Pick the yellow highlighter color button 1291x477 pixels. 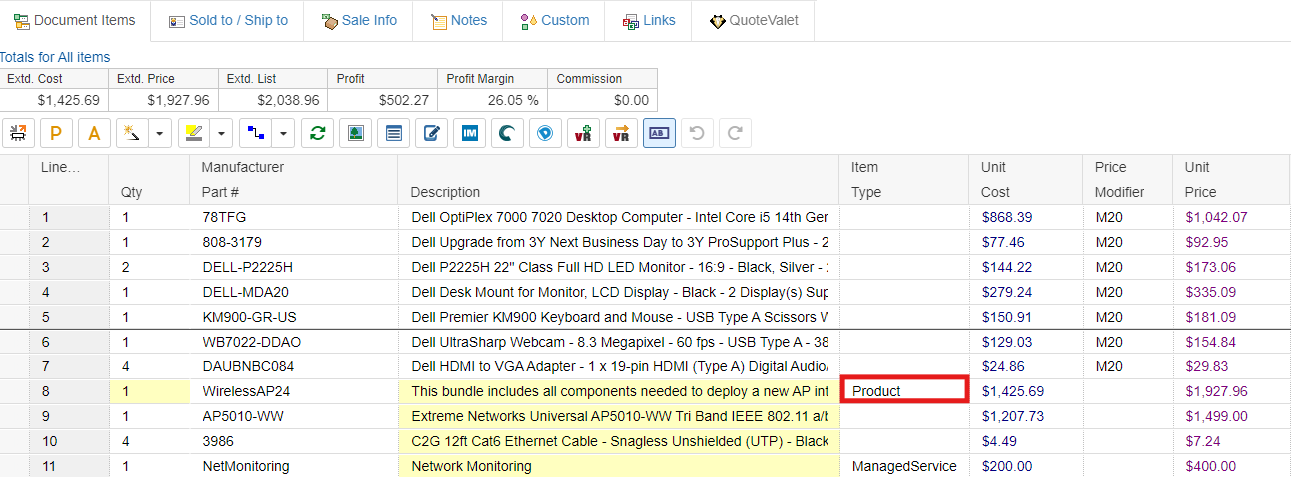[x=194, y=133]
